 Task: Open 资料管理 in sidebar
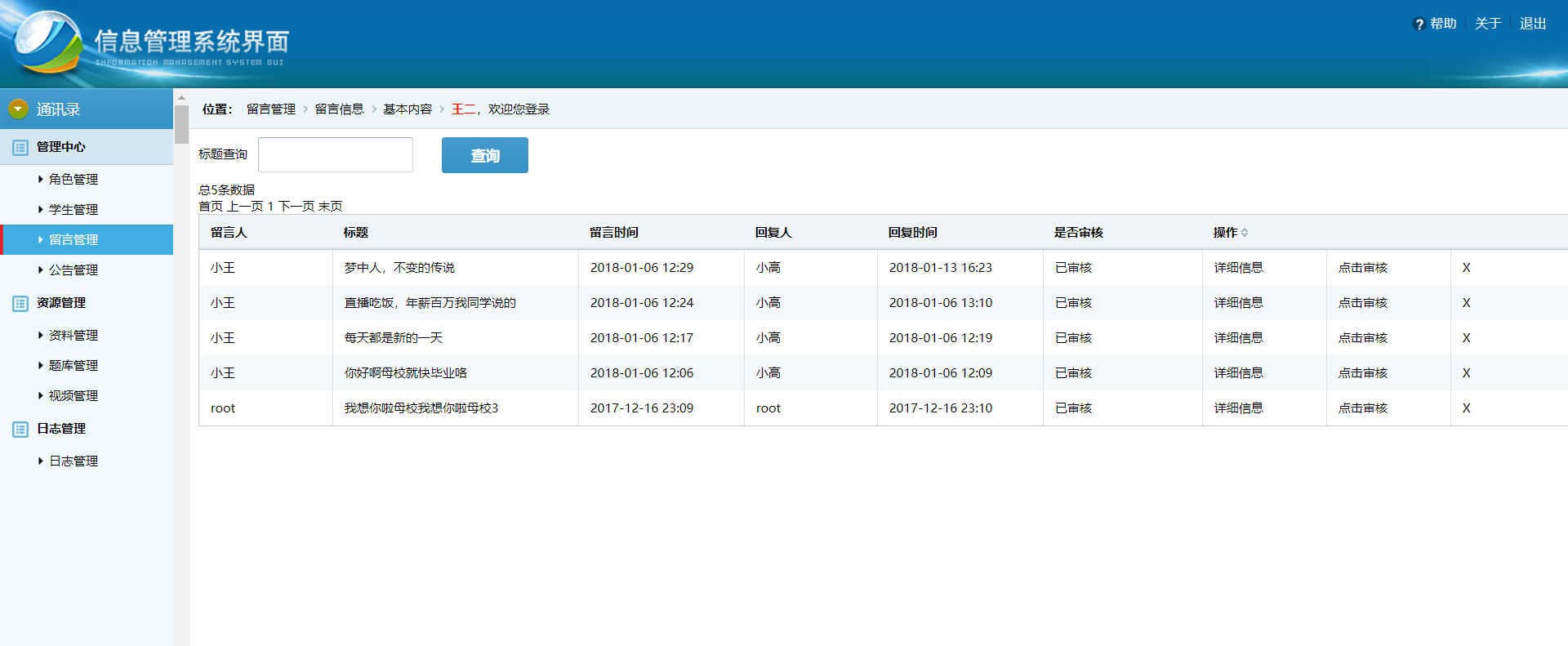pyautogui.click(x=73, y=335)
